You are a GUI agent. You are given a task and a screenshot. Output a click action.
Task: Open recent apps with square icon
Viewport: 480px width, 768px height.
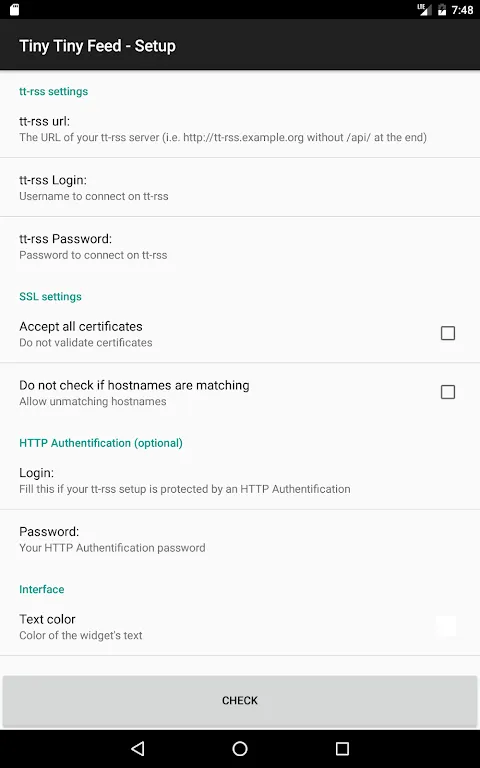point(342,748)
